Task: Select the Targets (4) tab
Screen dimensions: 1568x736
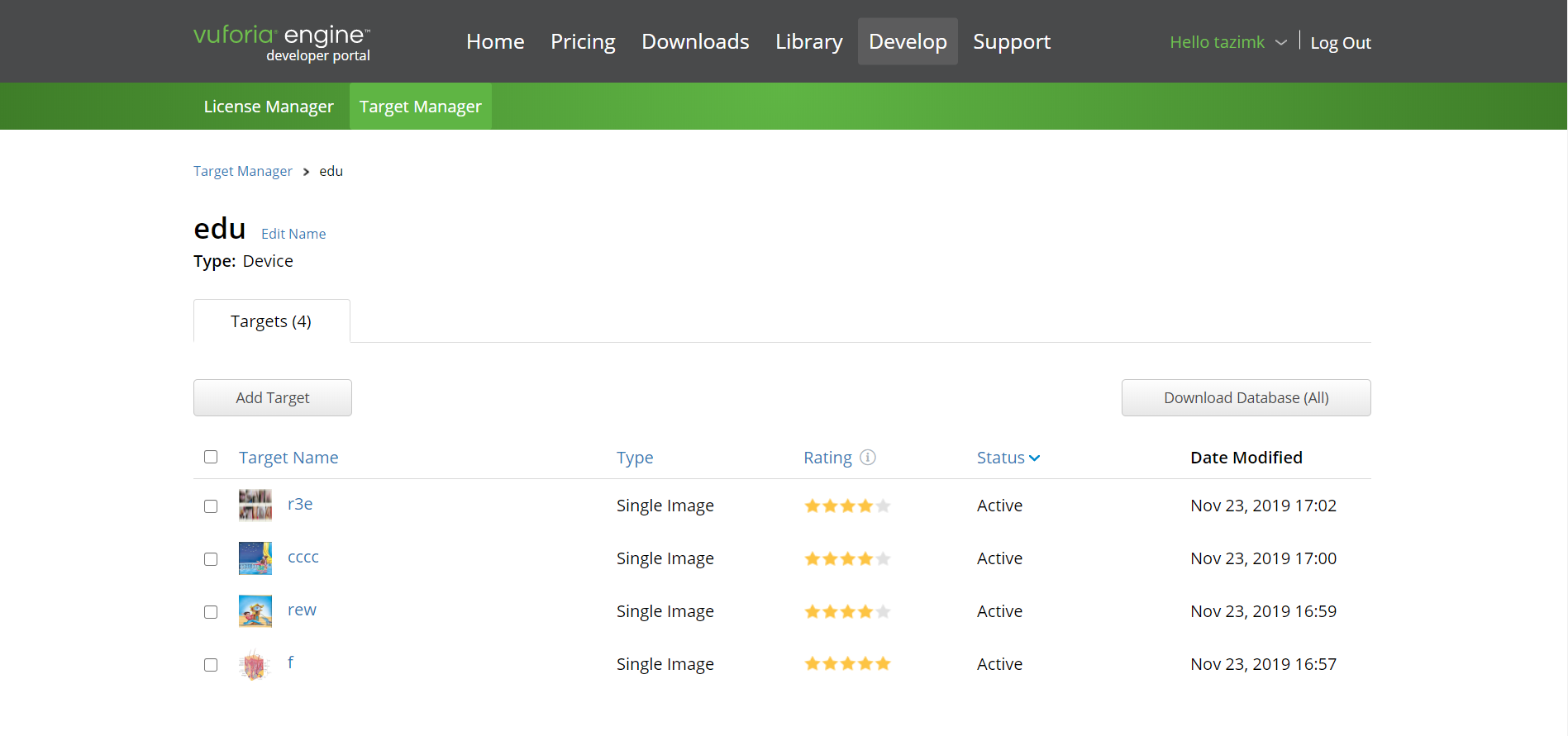Action: [x=271, y=321]
